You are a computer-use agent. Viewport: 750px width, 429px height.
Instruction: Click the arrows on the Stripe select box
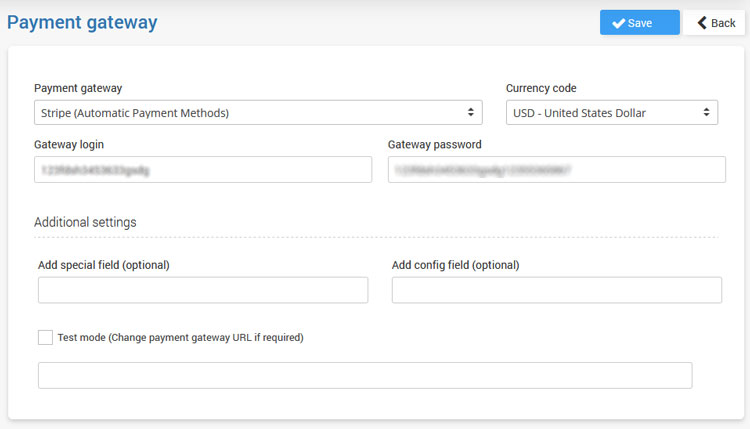click(x=471, y=113)
